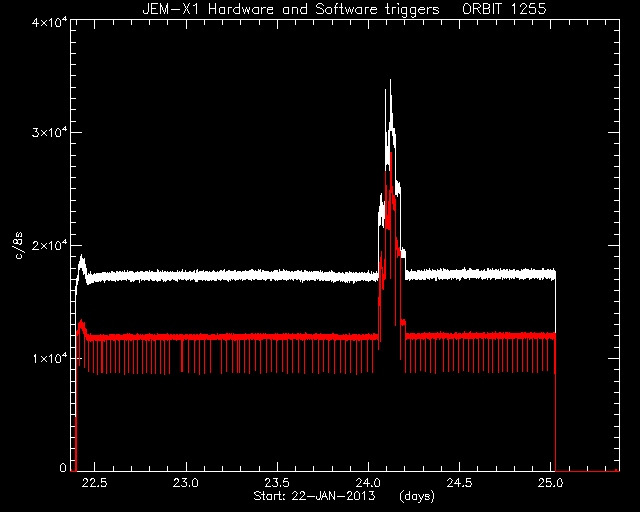Click the 4×10⁴ y-axis label
Screen dimensions: 640x512
[x=49, y=21]
